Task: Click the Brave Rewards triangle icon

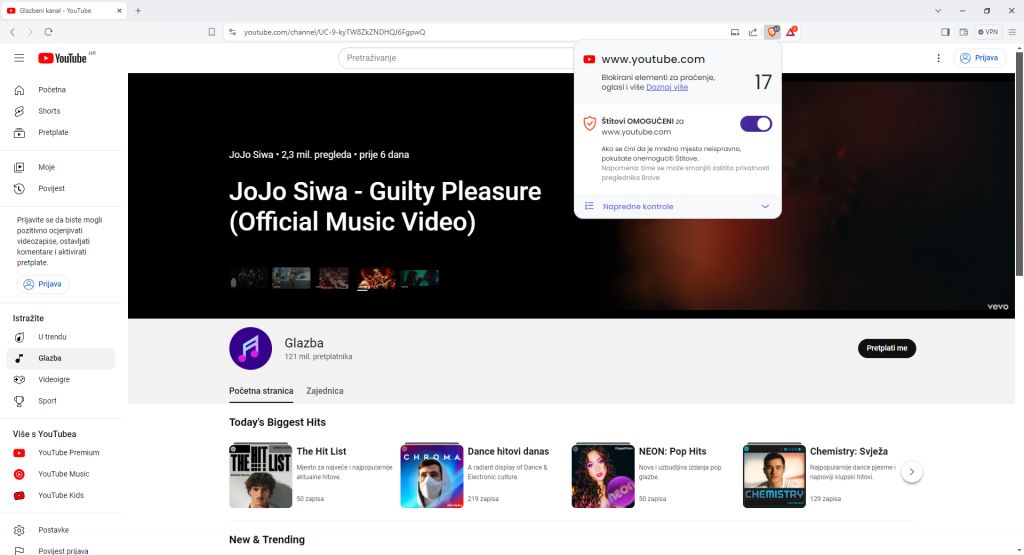Action: click(791, 32)
